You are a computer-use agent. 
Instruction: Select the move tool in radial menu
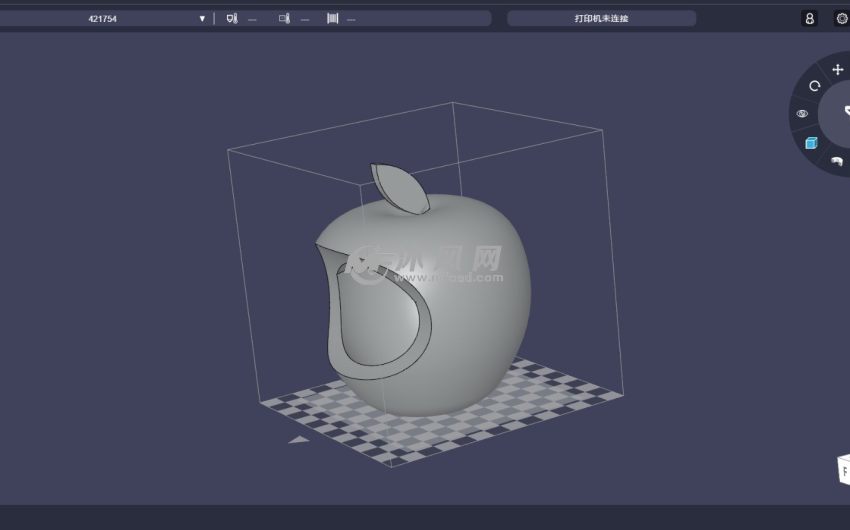tap(837, 70)
